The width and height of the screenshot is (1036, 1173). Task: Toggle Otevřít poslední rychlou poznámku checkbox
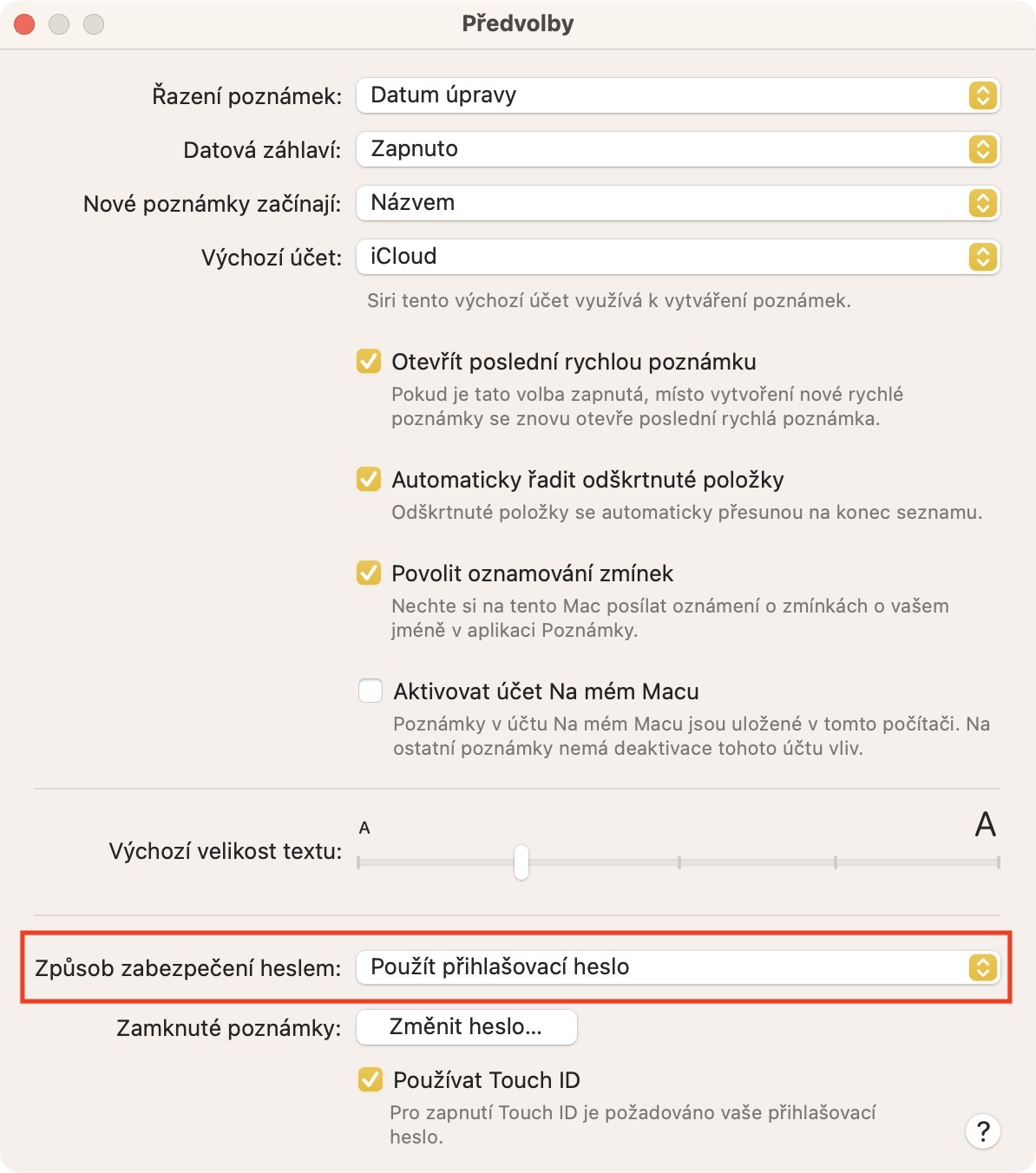pos(369,361)
